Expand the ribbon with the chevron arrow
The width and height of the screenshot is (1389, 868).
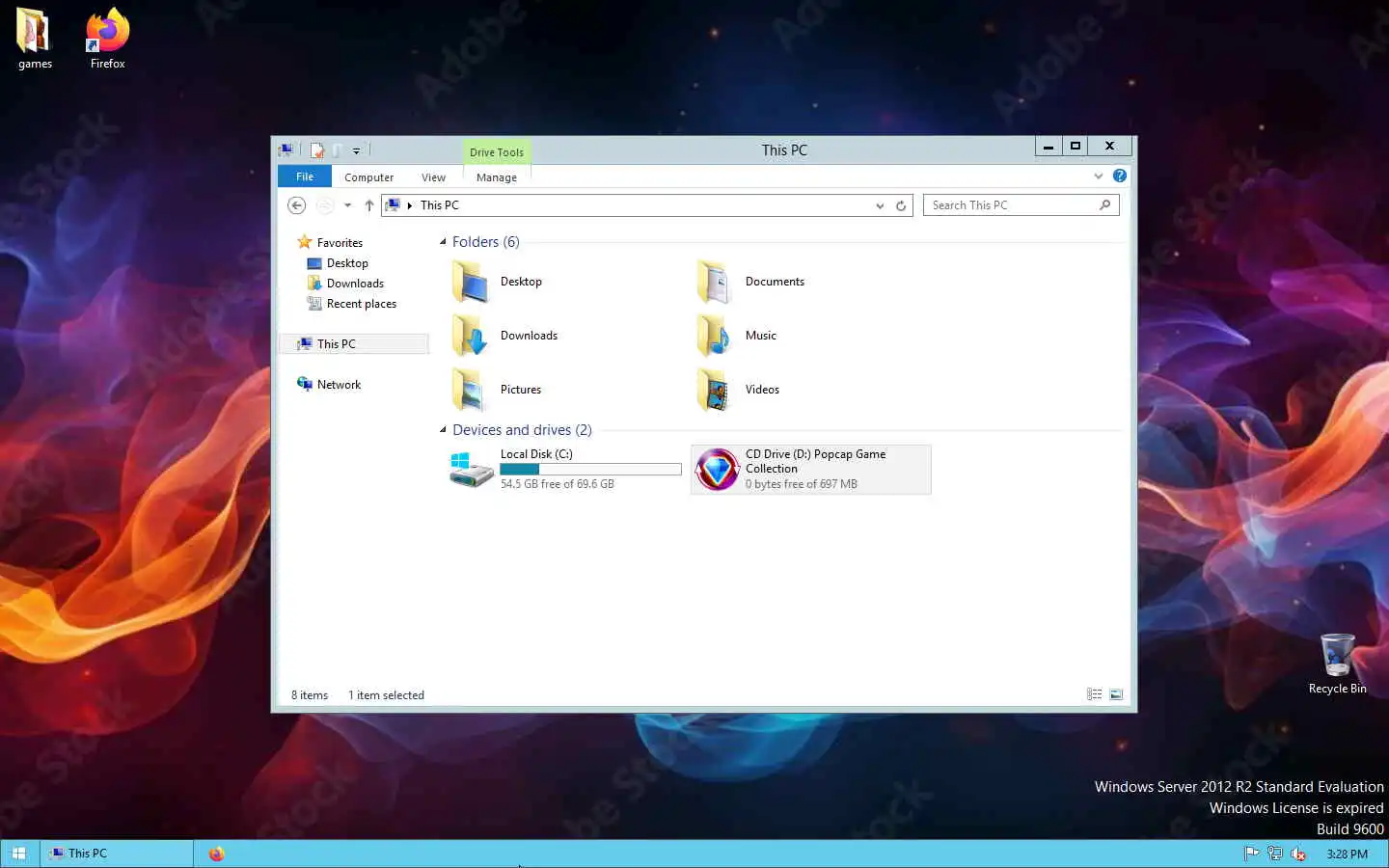[1098, 176]
